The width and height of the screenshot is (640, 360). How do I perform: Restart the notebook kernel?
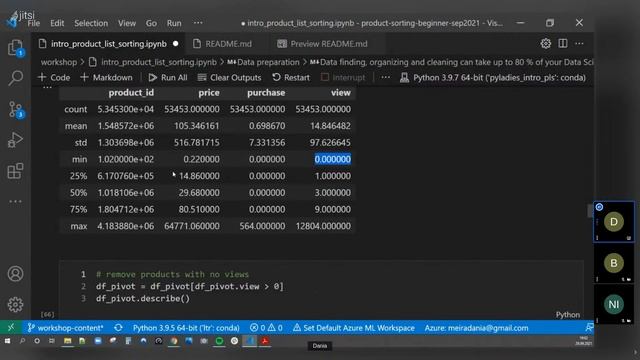click(x=291, y=78)
